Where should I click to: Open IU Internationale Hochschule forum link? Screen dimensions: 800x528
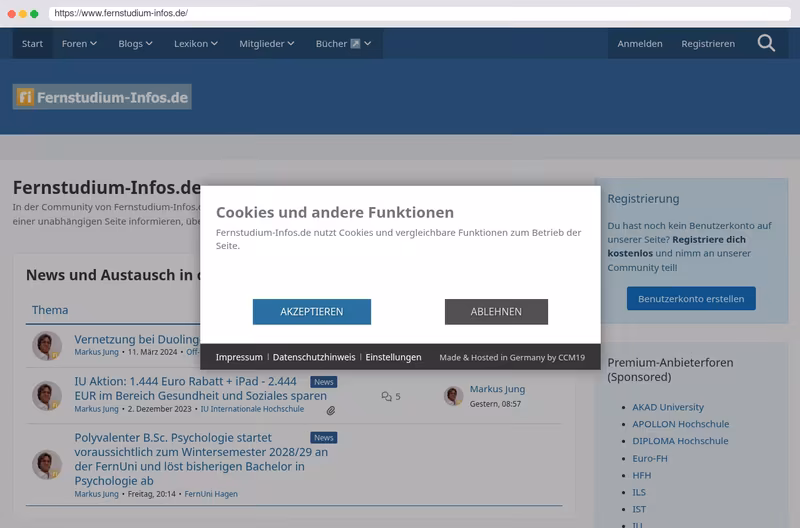coord(252,409)
